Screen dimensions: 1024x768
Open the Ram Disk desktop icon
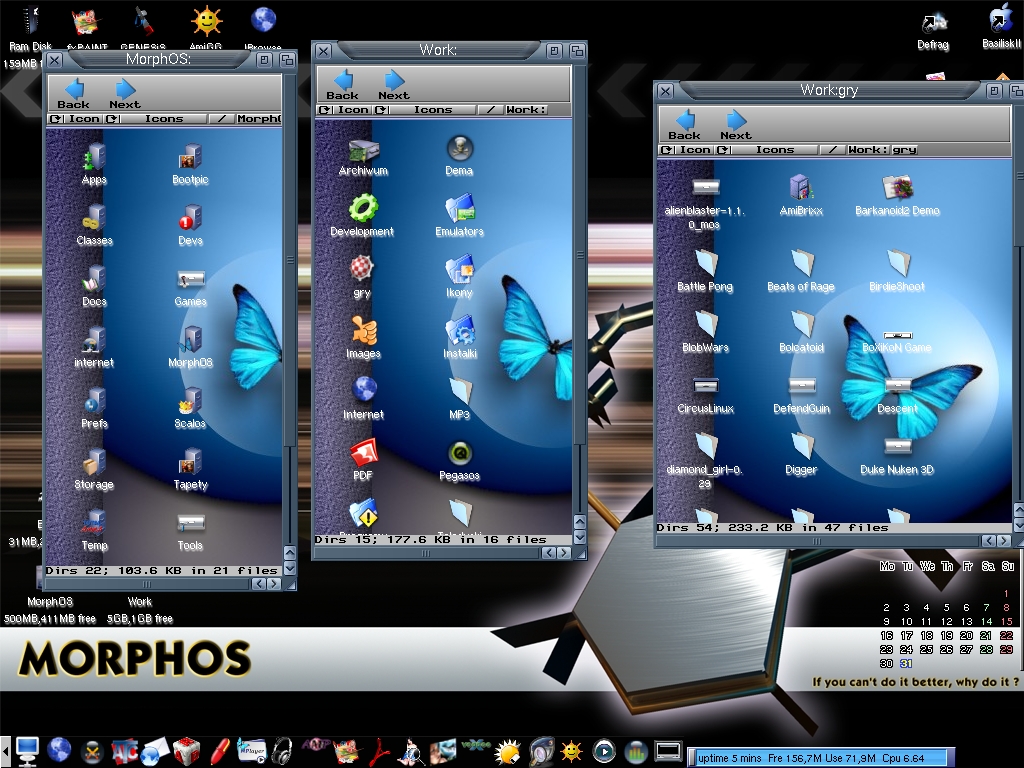[x=30, y=29]
